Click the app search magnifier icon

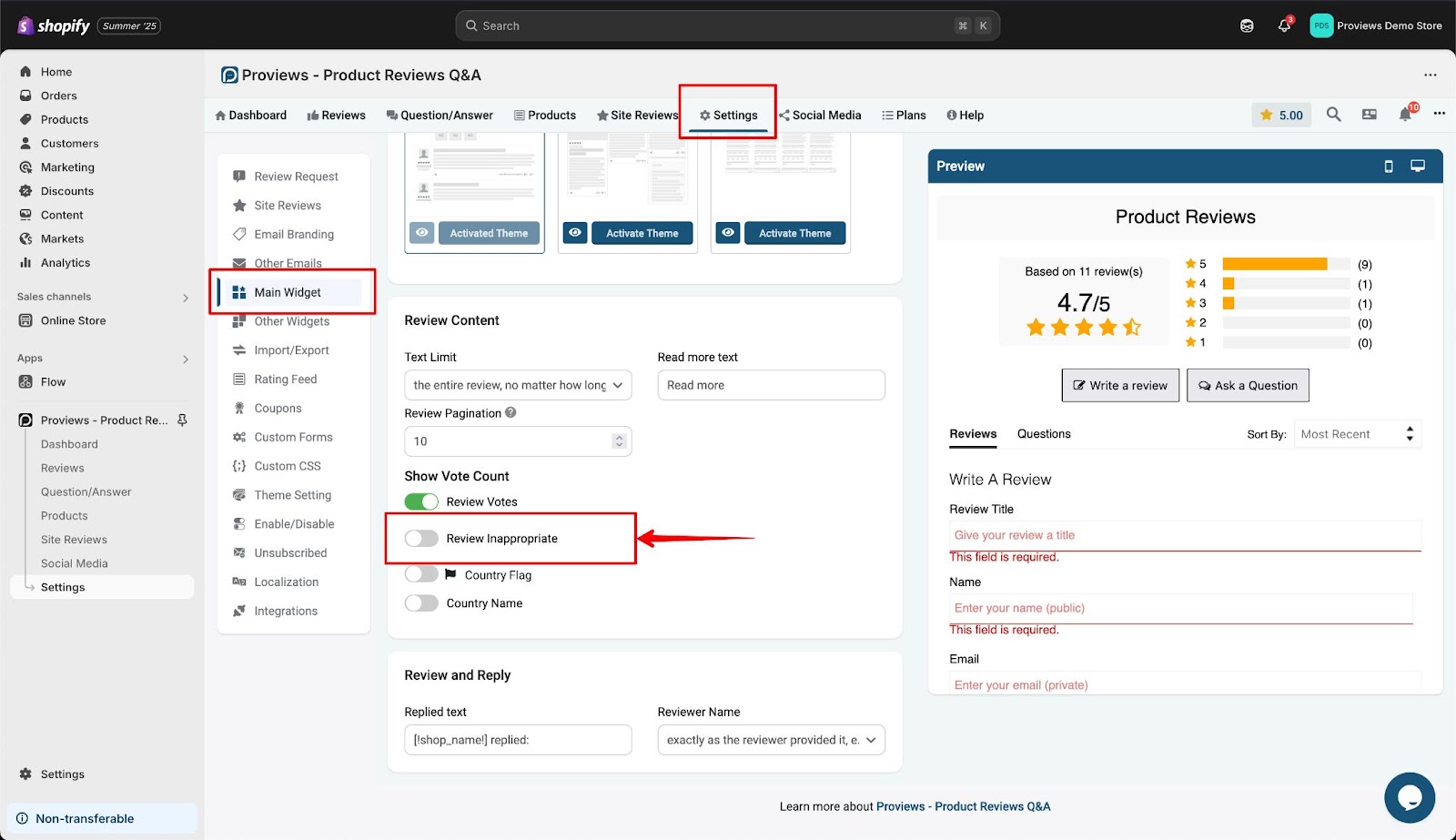(1333, 115)
